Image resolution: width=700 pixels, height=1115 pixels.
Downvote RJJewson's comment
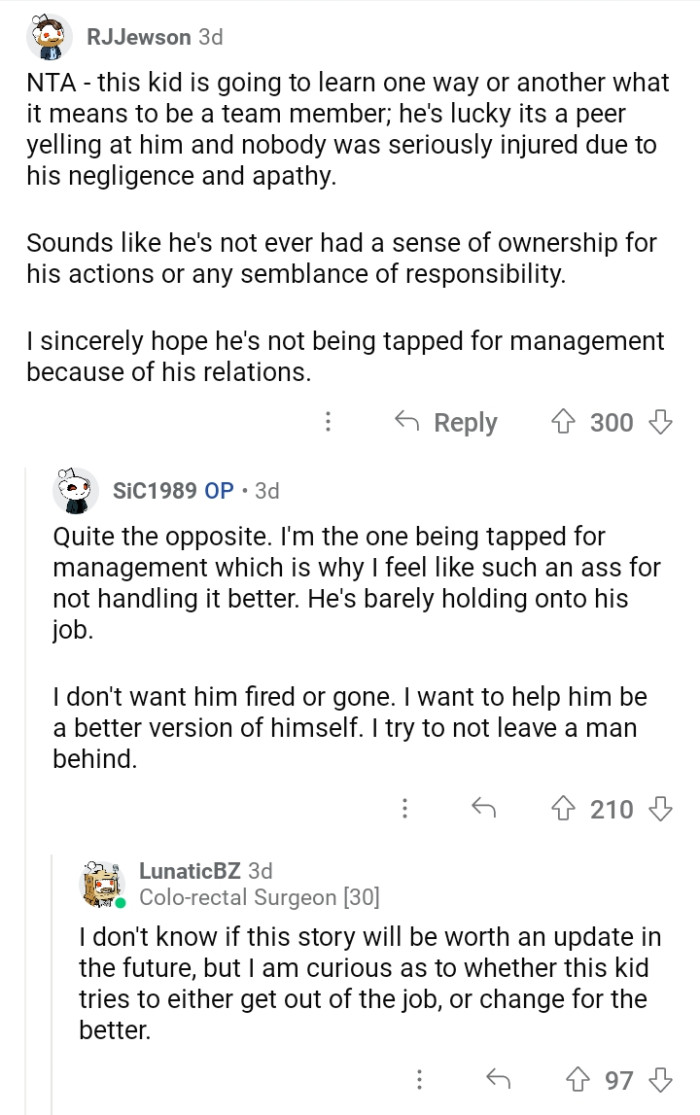pos(660,423)
